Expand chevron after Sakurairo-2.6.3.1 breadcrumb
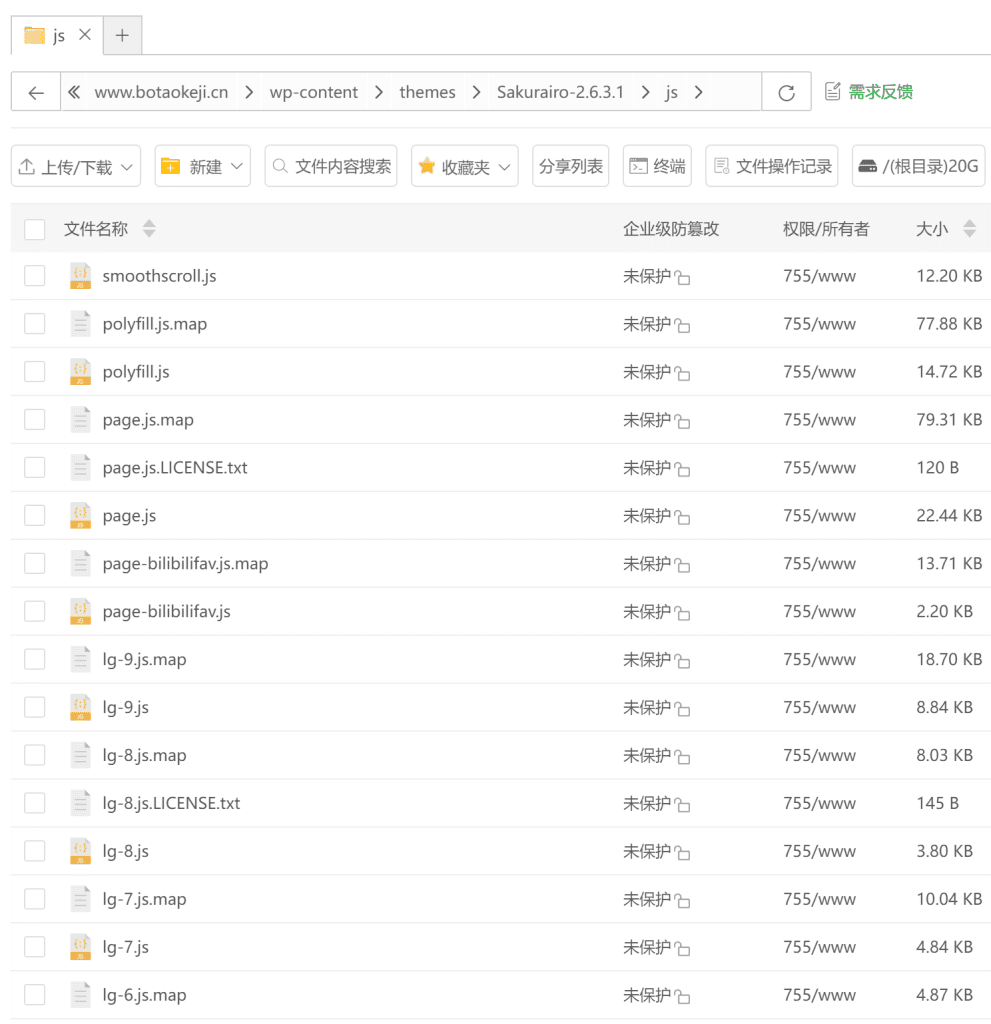The width and height of the screenshot is (991, 1024). point(645,92)
